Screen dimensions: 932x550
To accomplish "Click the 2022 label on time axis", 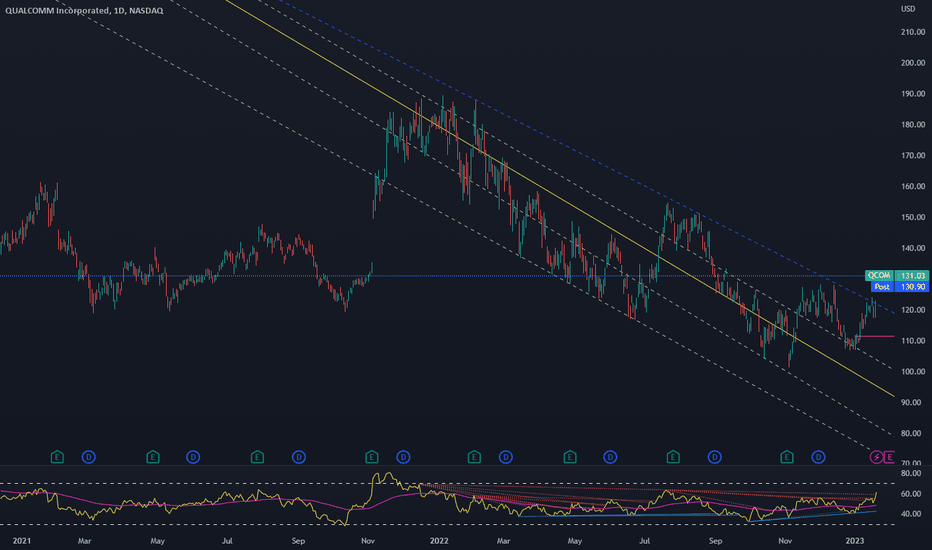I will coord(439,541).
